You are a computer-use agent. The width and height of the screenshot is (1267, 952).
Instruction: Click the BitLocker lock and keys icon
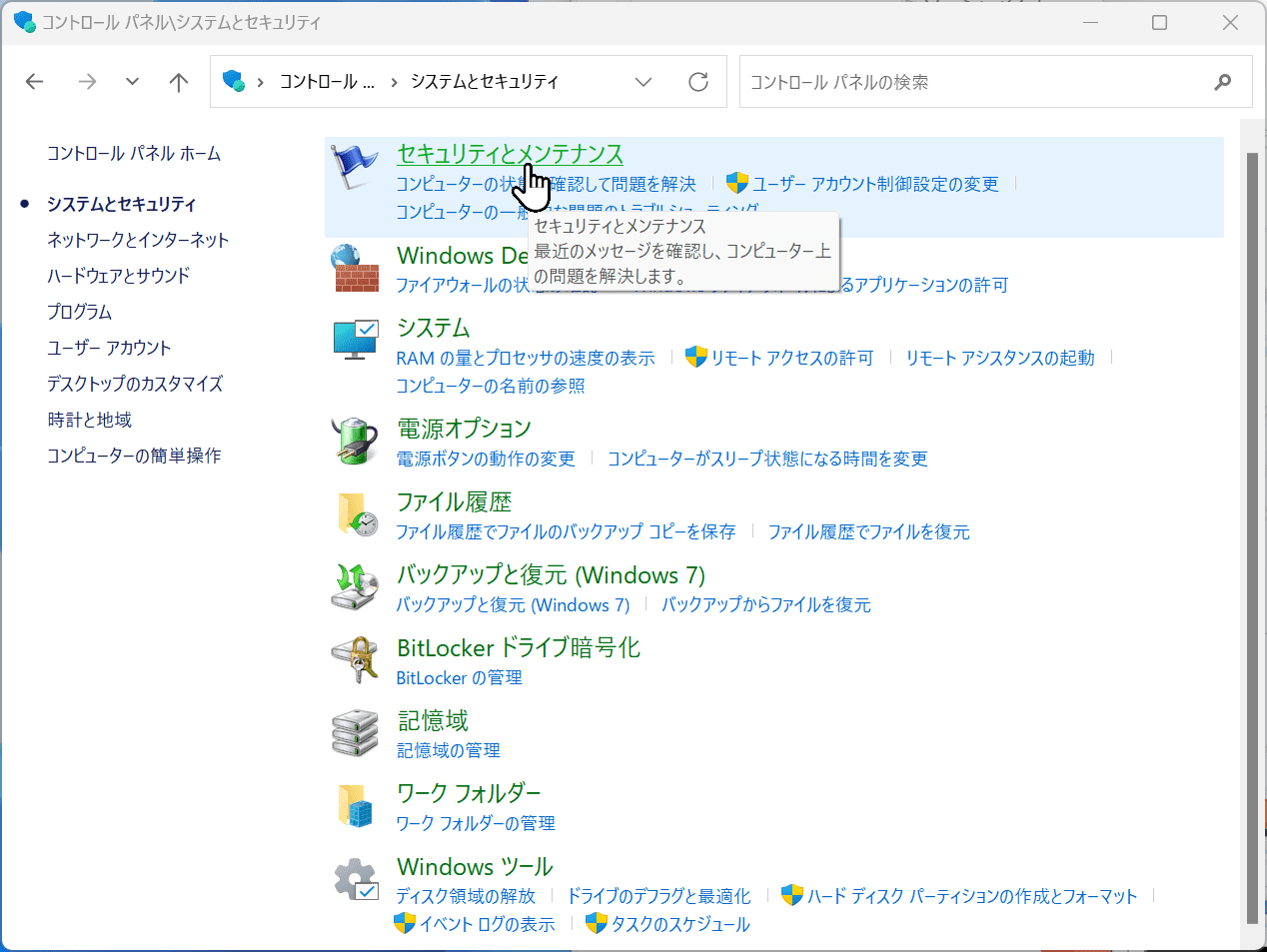tap(355, 659)
